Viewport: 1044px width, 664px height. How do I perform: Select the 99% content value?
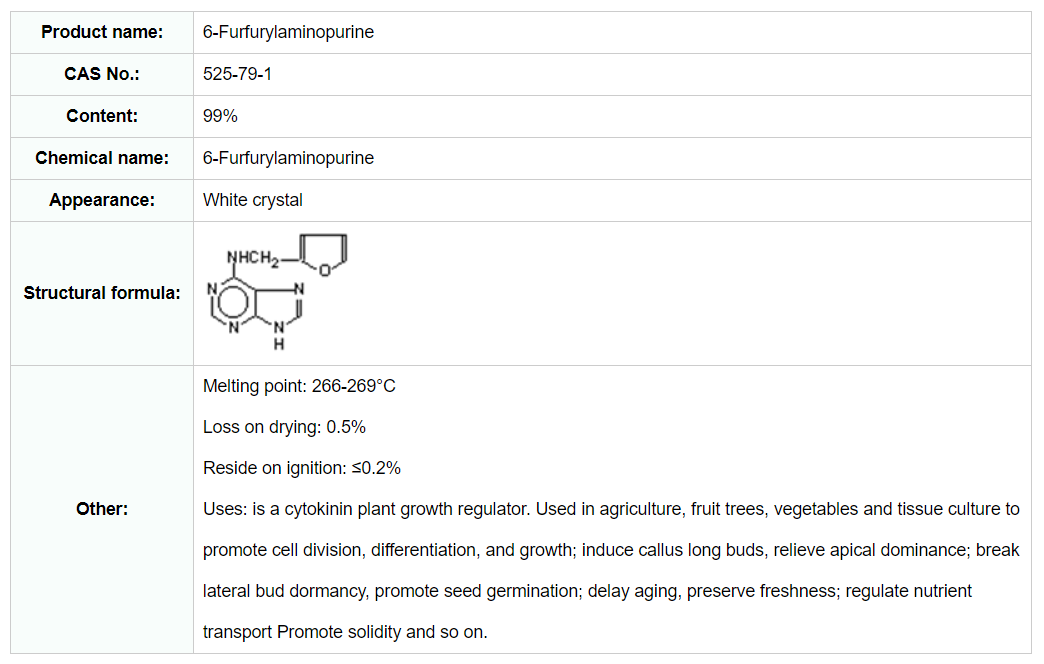220,116
